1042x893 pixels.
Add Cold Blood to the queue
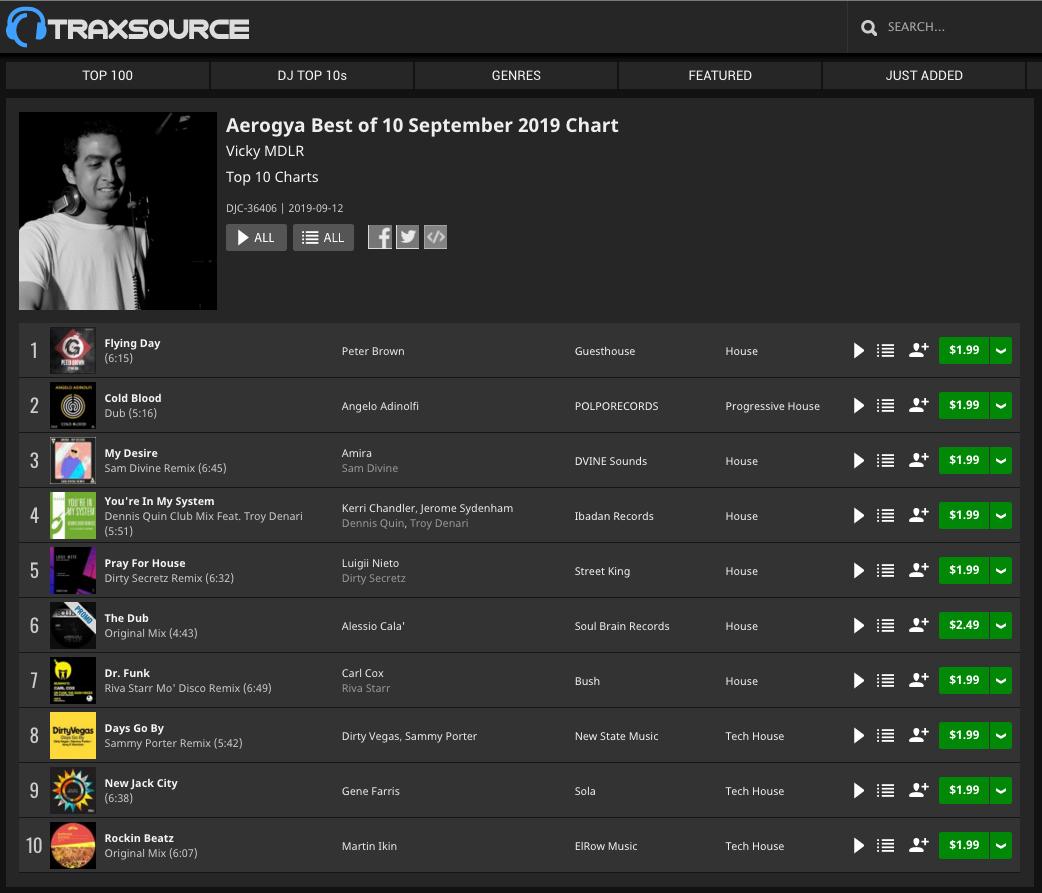click(x=885, y=405)
